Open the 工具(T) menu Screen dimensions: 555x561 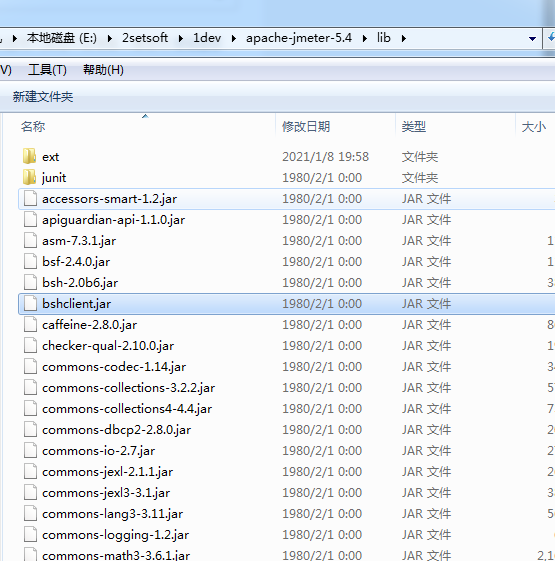[47, 70]
